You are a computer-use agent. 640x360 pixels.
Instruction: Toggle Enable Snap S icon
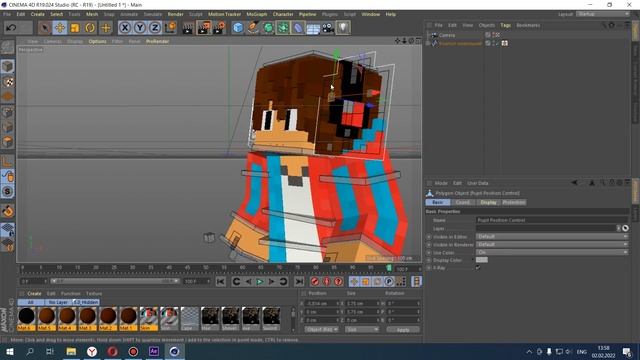click(7, 191)
